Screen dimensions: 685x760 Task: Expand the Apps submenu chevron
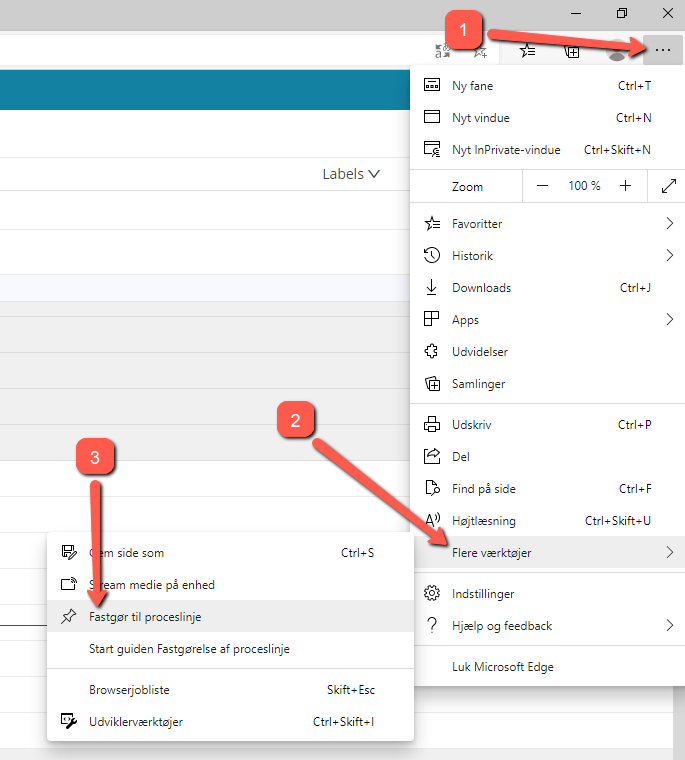669,319
